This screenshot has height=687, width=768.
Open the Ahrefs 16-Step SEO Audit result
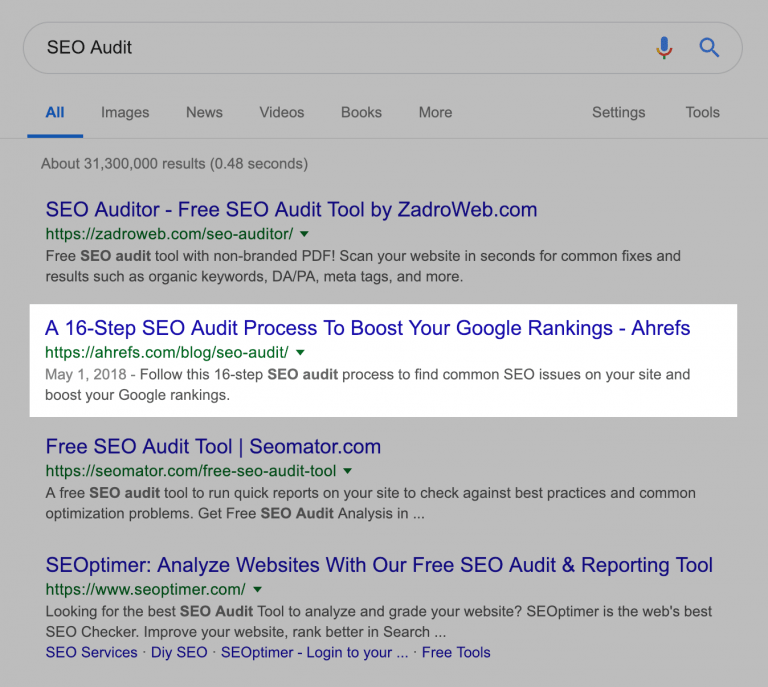367,328
